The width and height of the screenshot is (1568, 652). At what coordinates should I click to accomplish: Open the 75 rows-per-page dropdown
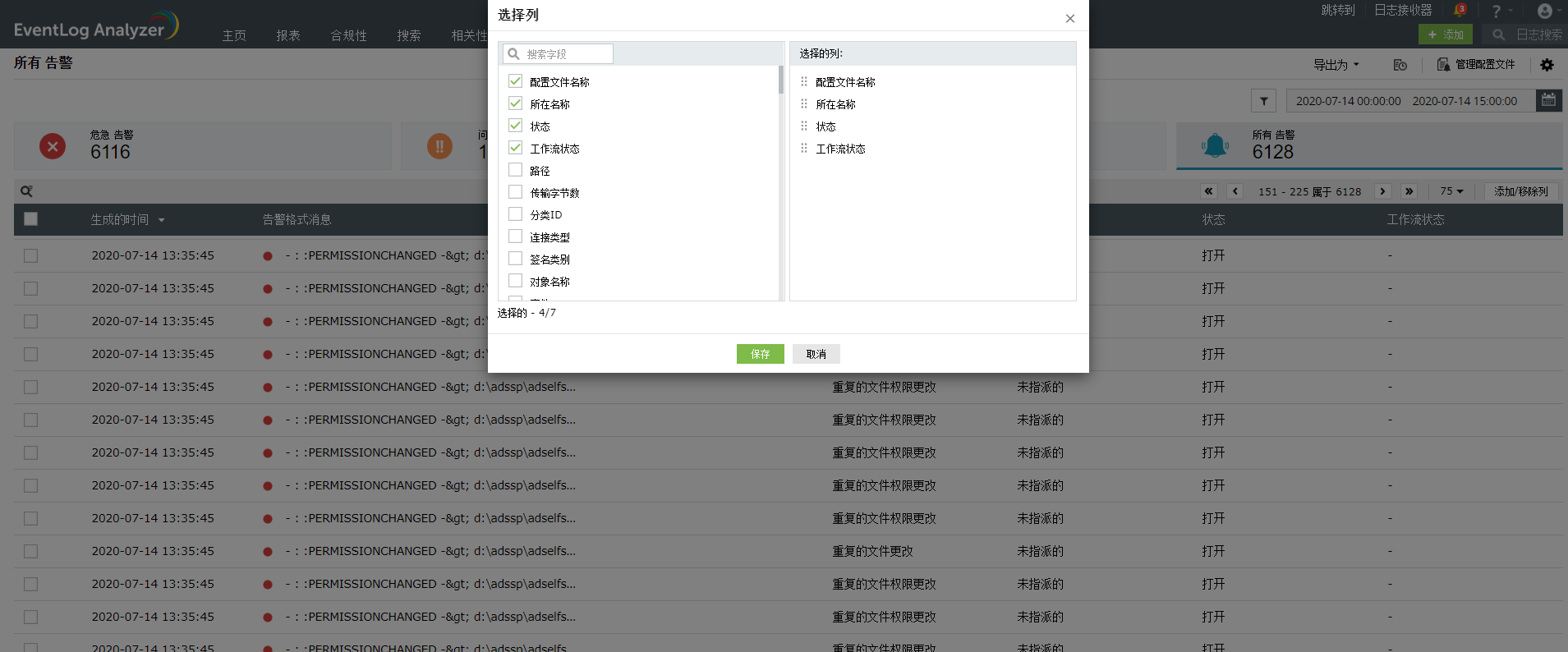click(1451, 191)
